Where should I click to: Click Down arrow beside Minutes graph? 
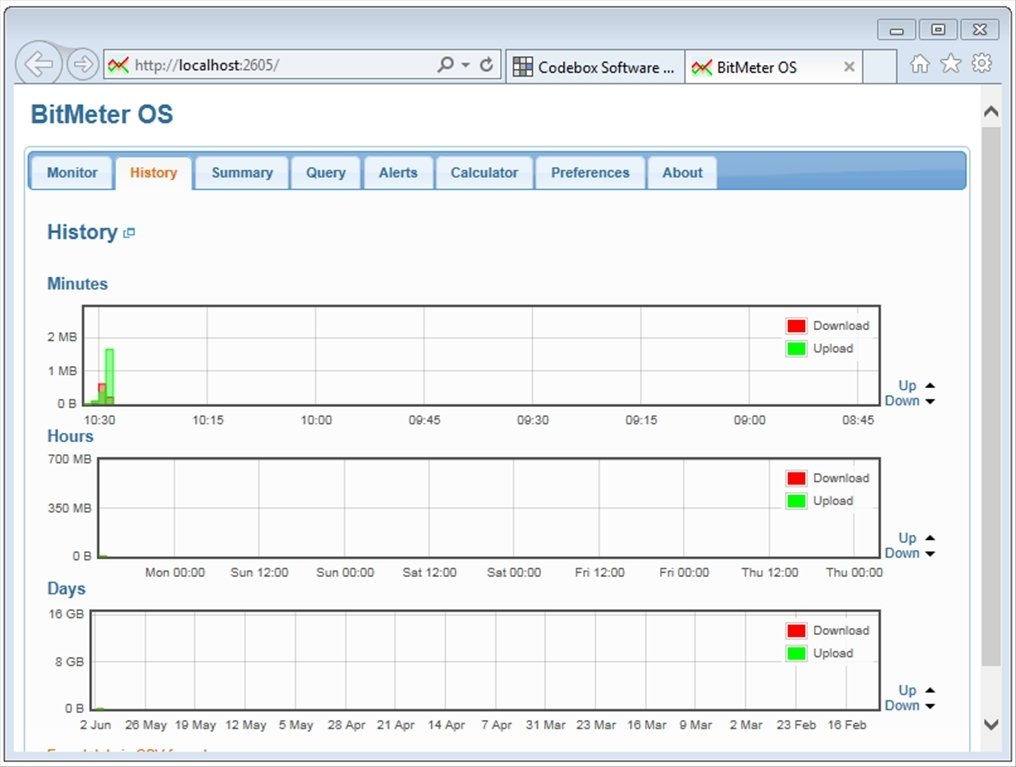pos(930,402)
